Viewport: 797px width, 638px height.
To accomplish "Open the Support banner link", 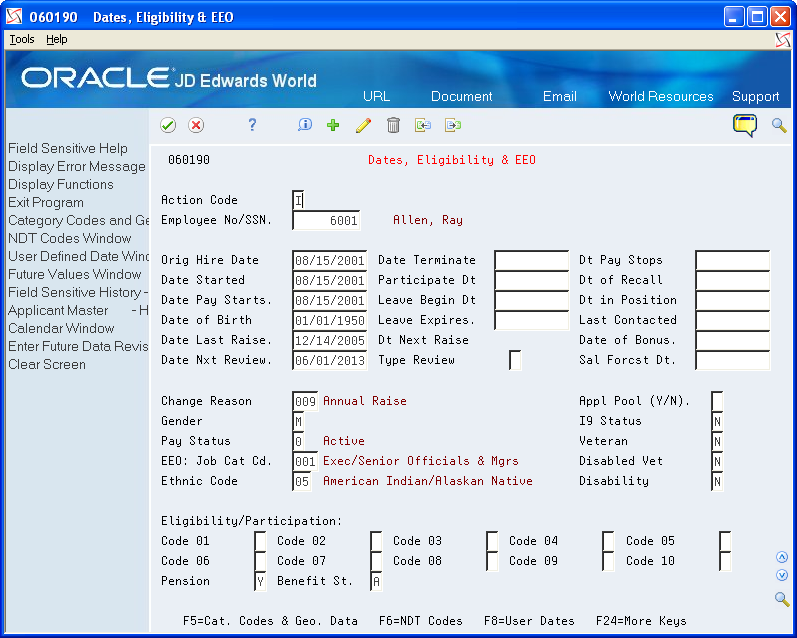I will coord(755,97).
